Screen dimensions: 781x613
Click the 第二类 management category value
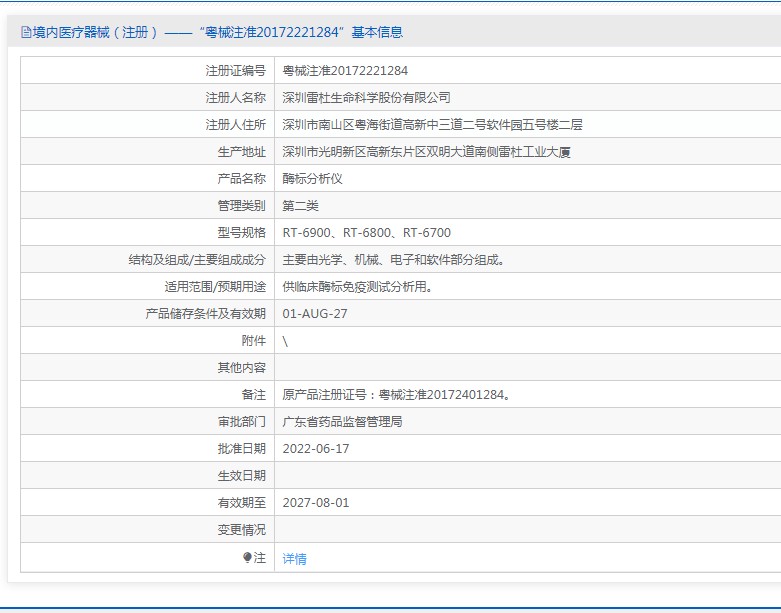pos(300,206)
